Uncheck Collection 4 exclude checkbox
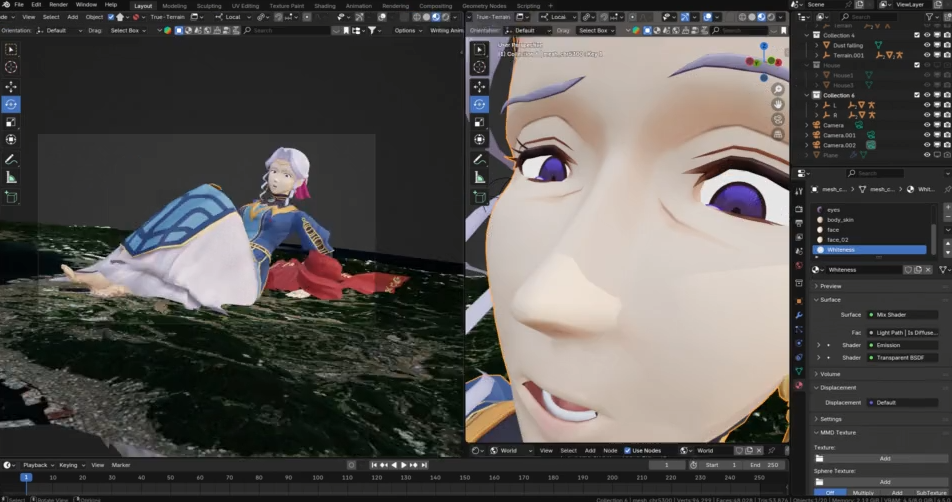Image resolution: width=952 pixels, height=502 pixels. pos(915,35)
